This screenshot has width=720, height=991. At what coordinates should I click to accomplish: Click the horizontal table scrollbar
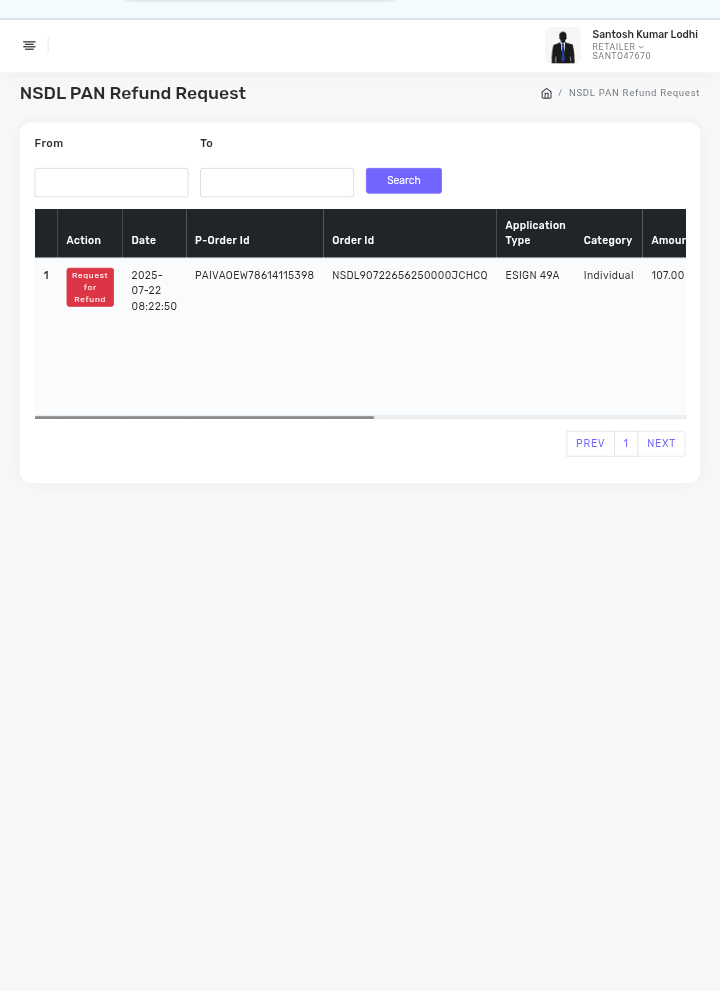204,417
